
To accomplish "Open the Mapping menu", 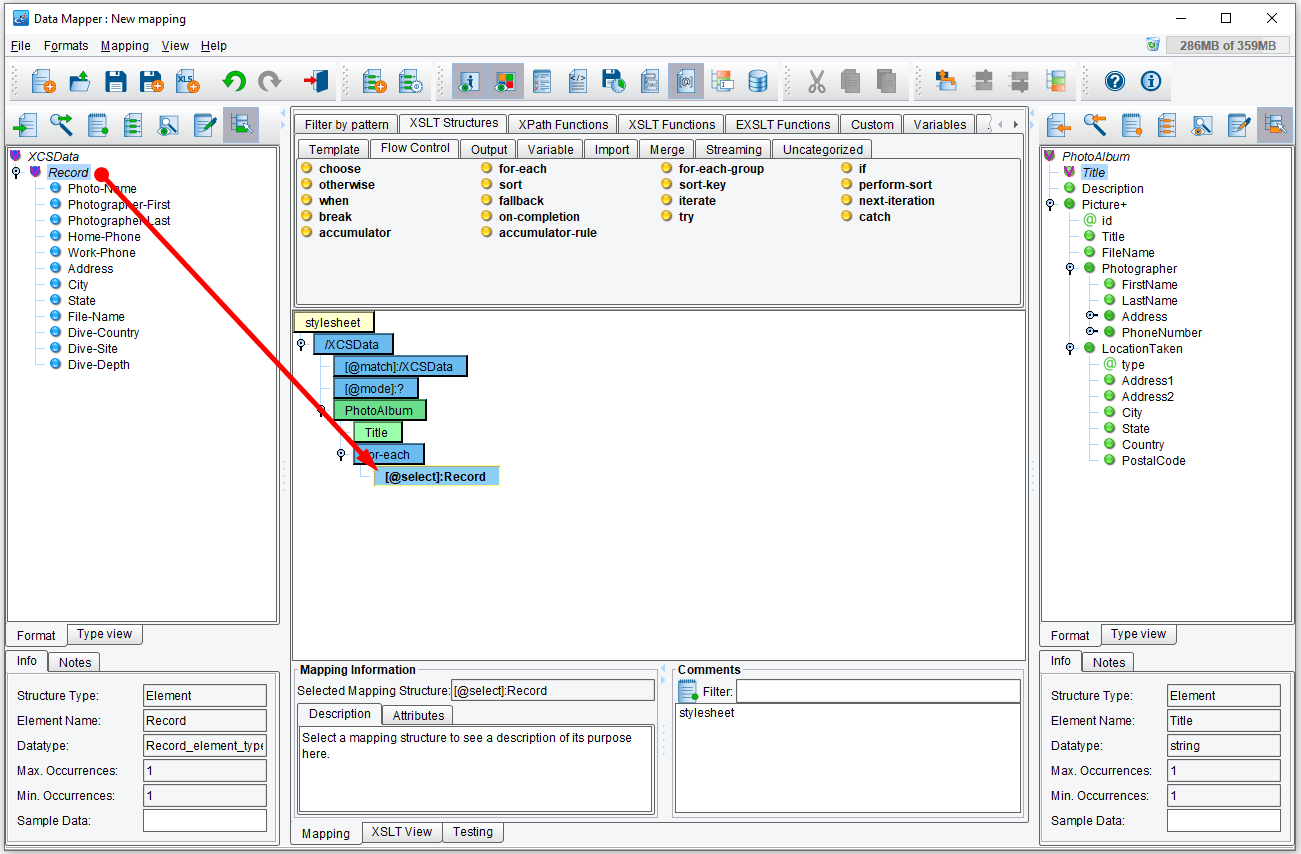I will click(125, 46).
